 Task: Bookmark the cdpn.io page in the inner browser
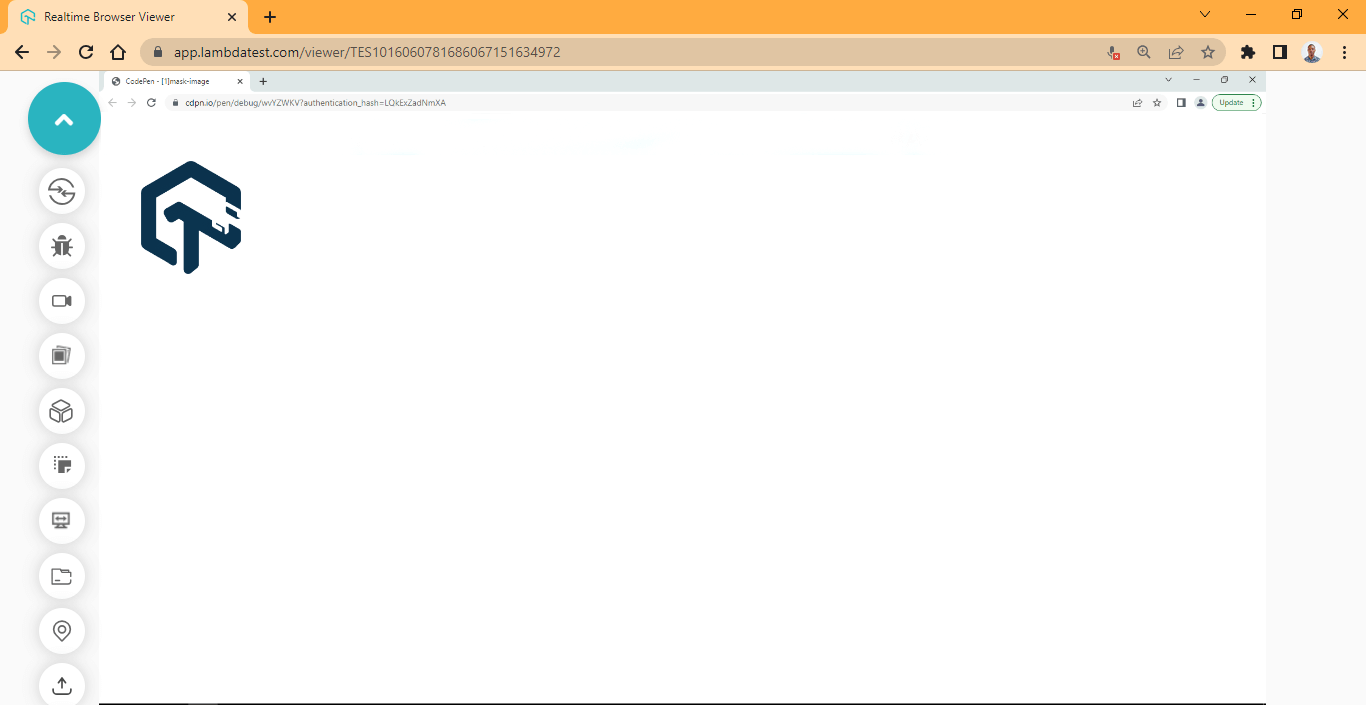coord(1157,102)
